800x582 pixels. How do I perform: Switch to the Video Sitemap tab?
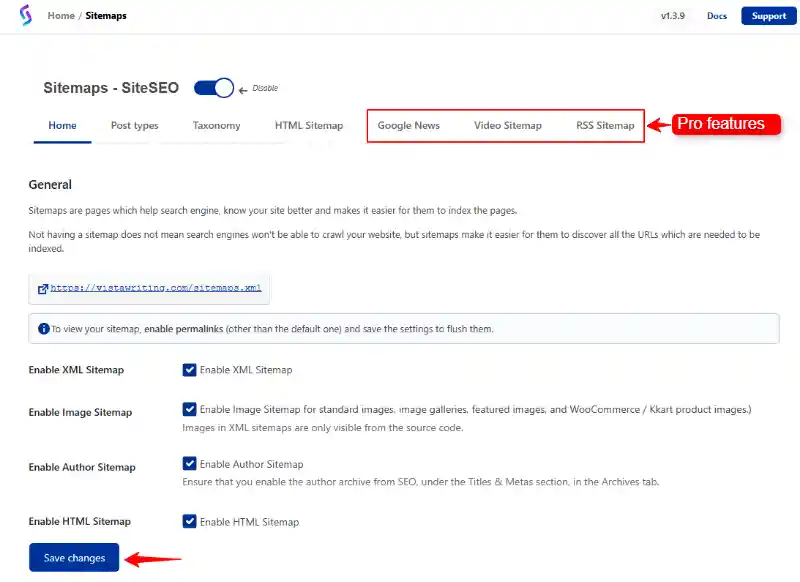coord(508,125)
